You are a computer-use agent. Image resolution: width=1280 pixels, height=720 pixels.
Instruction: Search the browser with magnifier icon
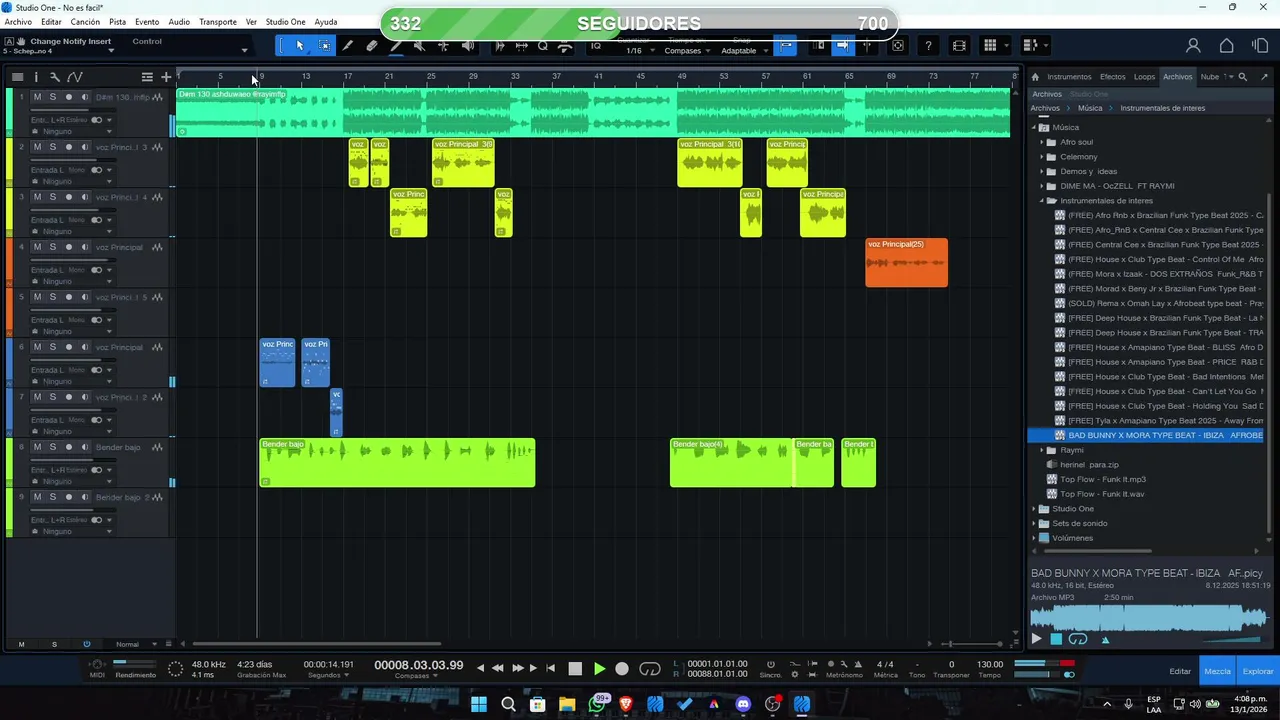[1243, 76]
